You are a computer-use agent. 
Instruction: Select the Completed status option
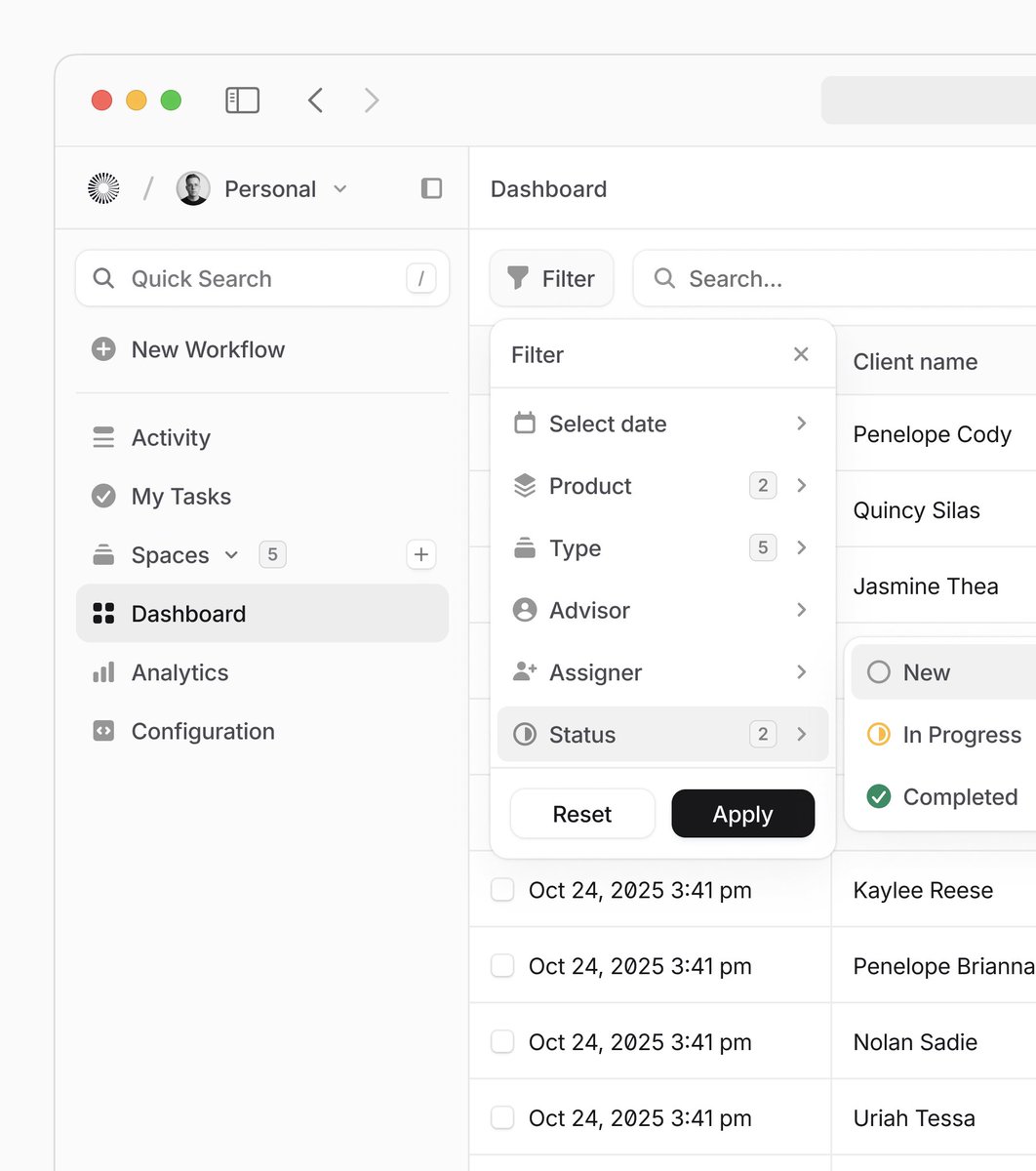[943, 796]
